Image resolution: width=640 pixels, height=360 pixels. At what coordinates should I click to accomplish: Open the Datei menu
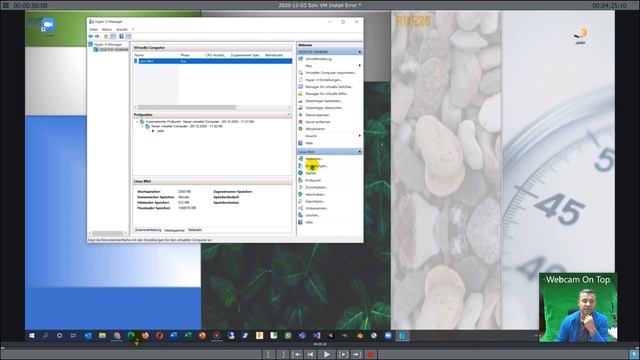(x=93, y=29)
